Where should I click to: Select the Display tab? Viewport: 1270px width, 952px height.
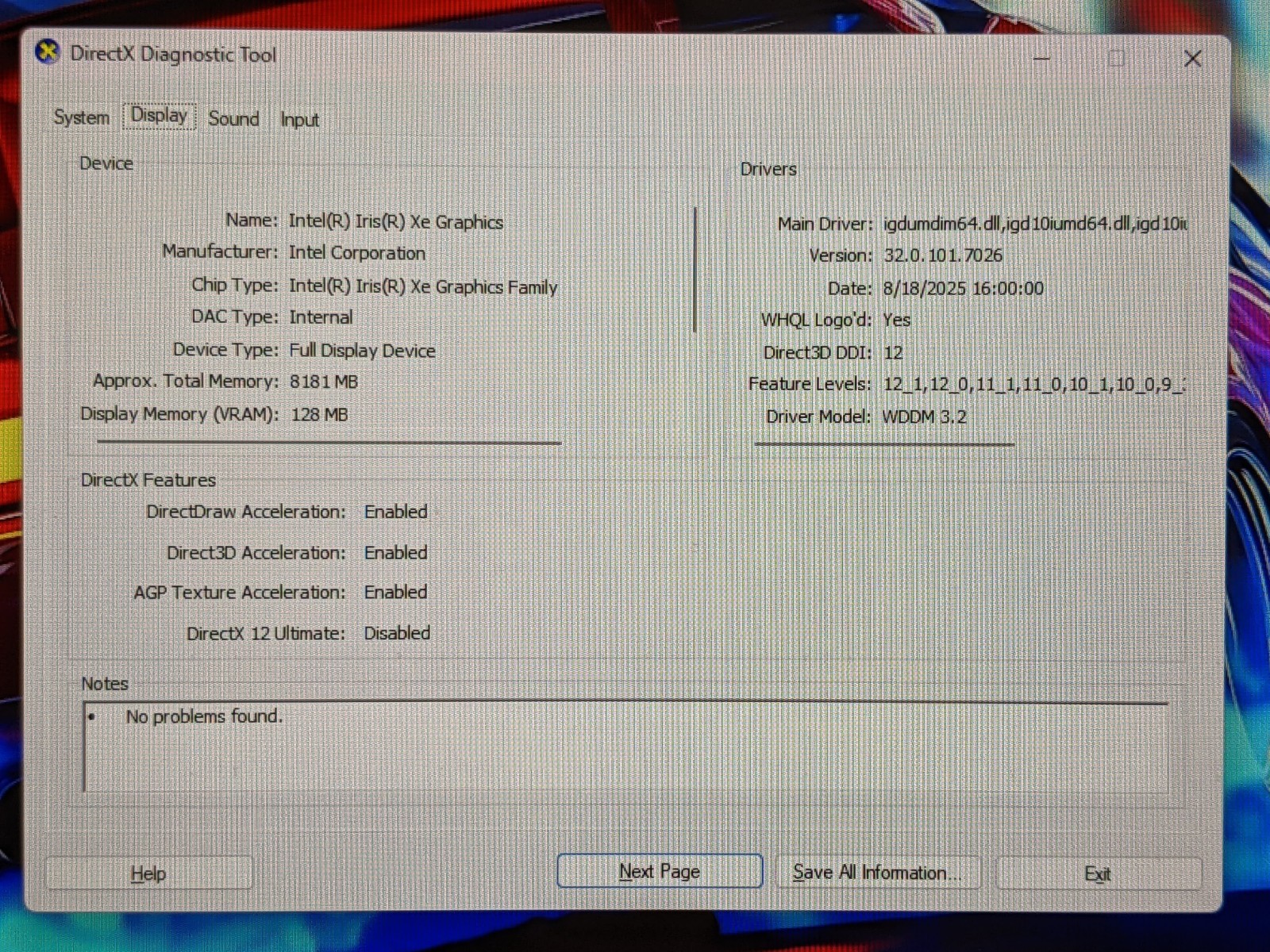(x=159, y=115)
